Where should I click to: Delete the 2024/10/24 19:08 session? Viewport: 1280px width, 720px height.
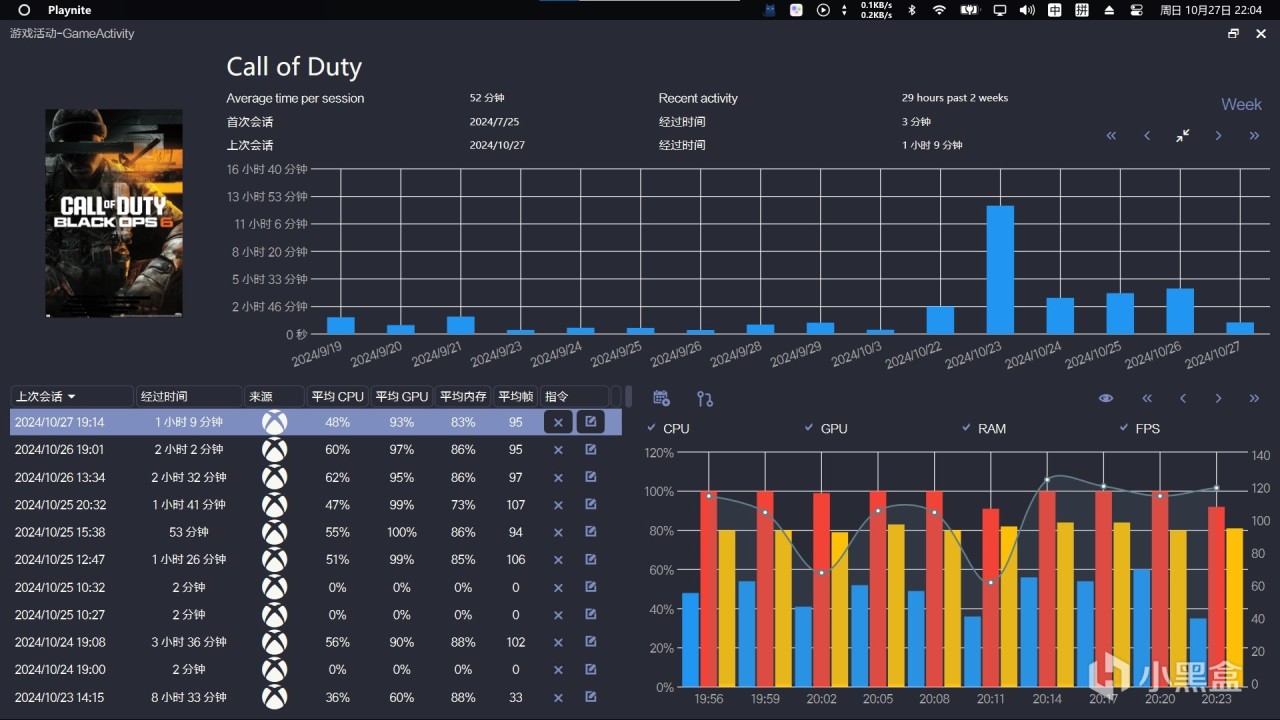[x=558, y=642]
